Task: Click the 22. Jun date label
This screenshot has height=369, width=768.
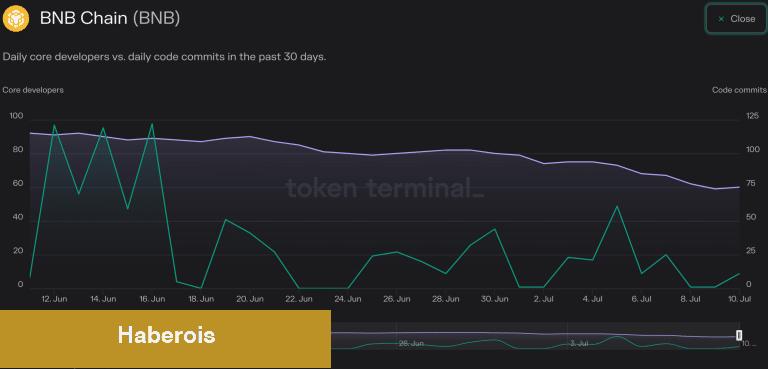Action: [299, 298]
